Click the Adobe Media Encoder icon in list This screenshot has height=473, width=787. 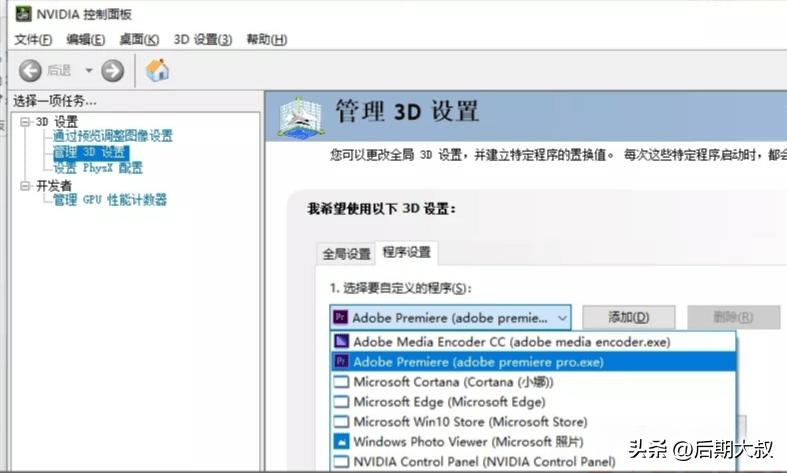(x=341, y=342)
